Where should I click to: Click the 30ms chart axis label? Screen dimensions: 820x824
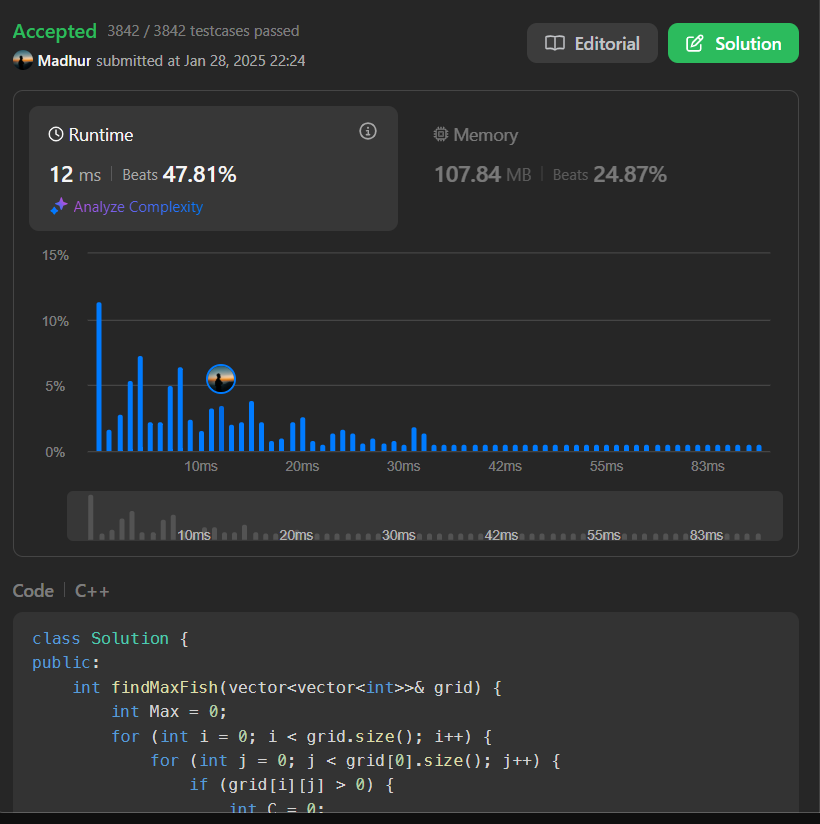coord(404,466)
